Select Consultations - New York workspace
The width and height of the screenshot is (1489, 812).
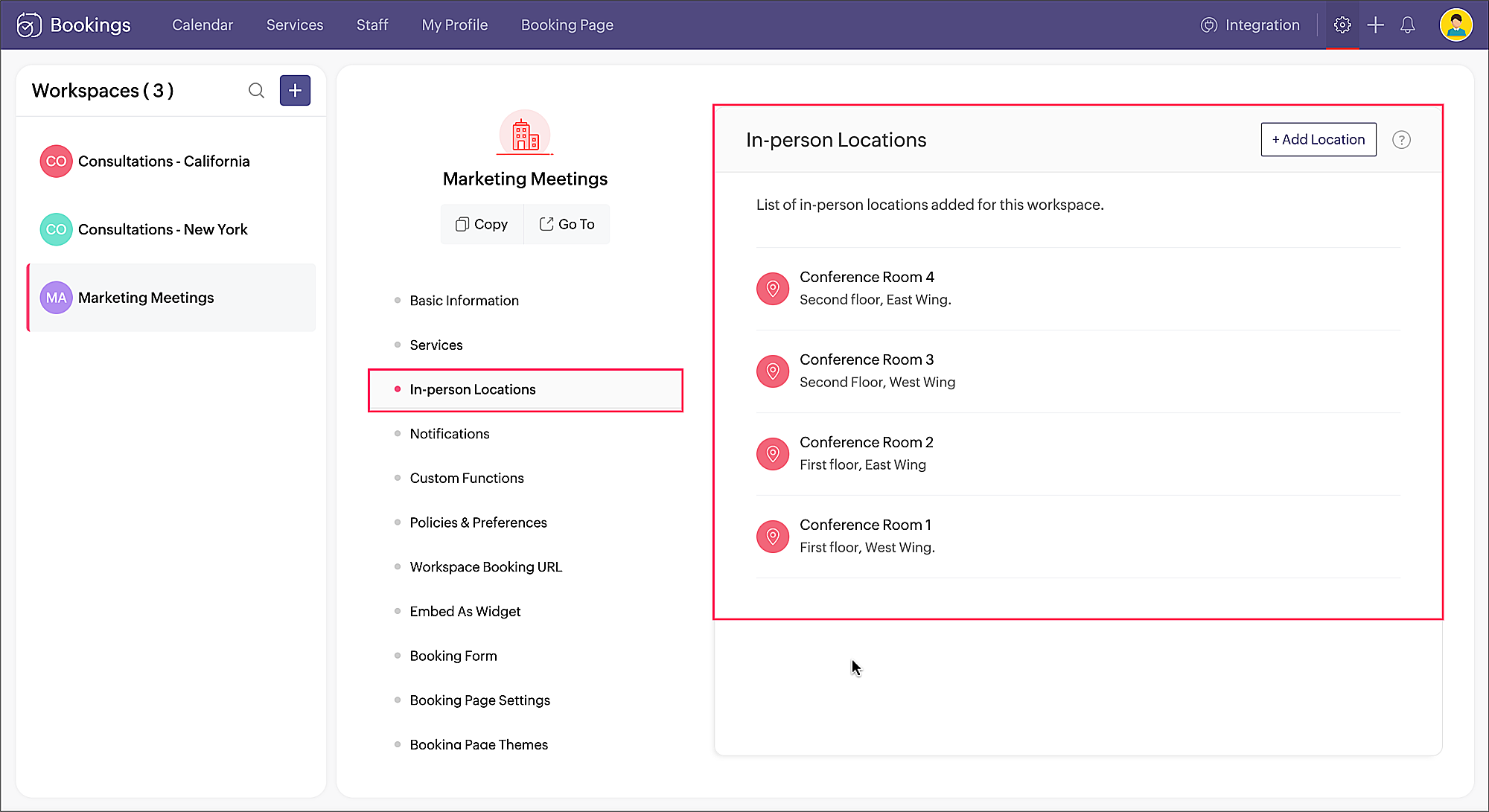coord(162,229)
